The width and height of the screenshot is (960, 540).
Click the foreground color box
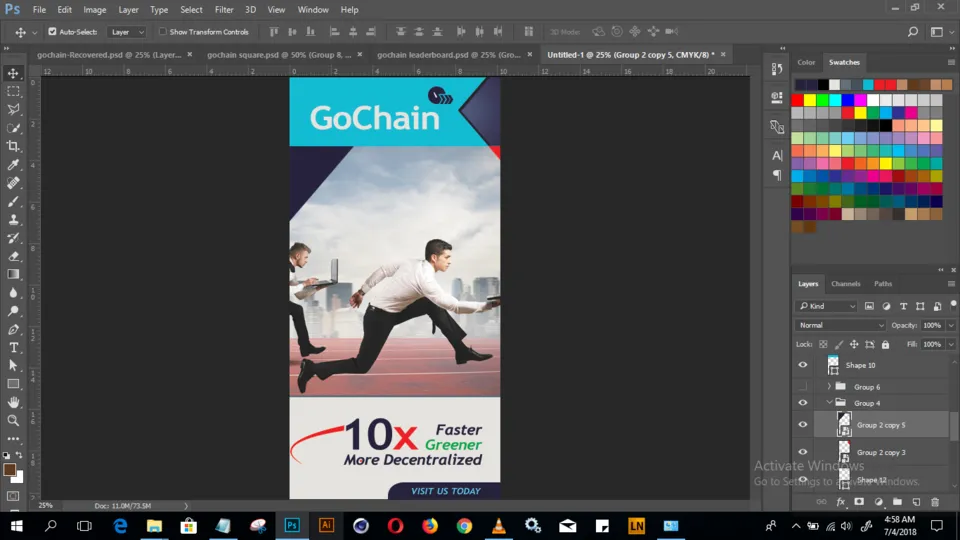pos(9,470)
